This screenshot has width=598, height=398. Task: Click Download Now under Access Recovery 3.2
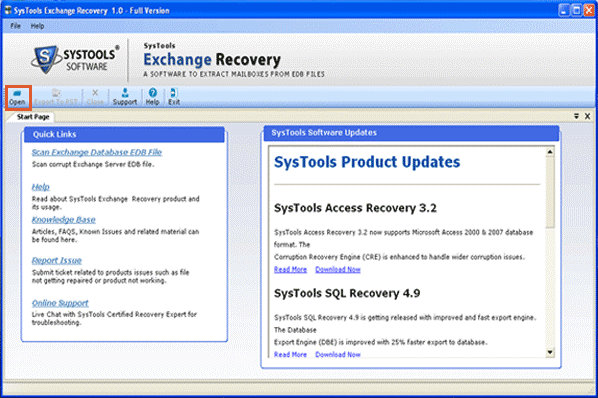(338, 270)
